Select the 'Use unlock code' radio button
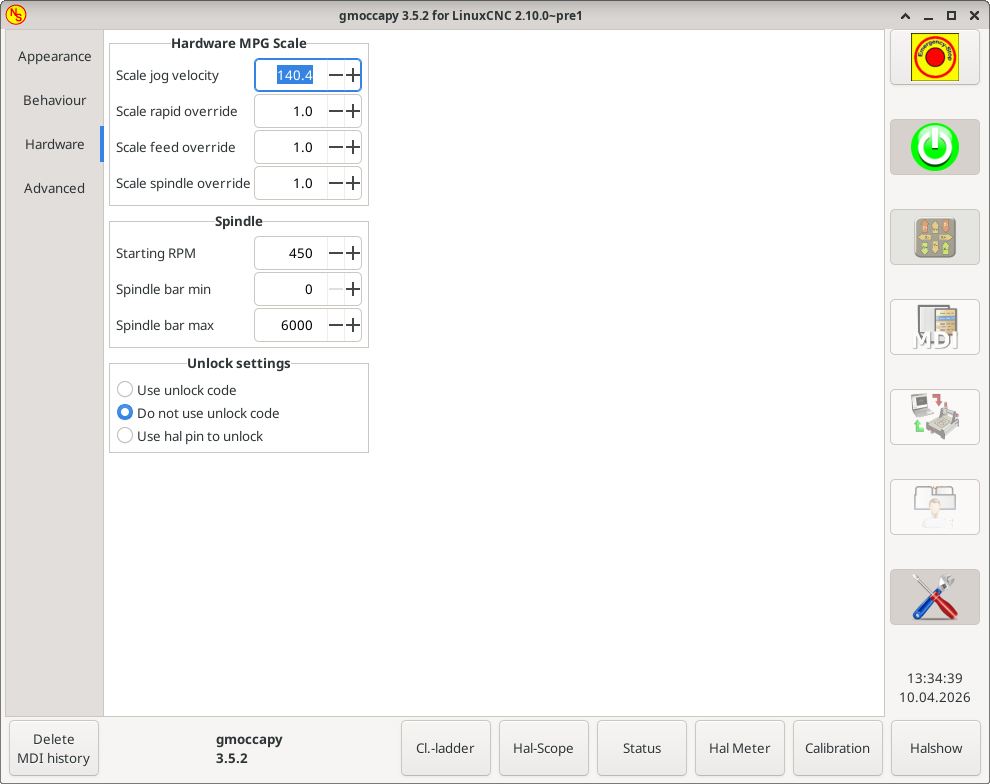 coord(125,389)
